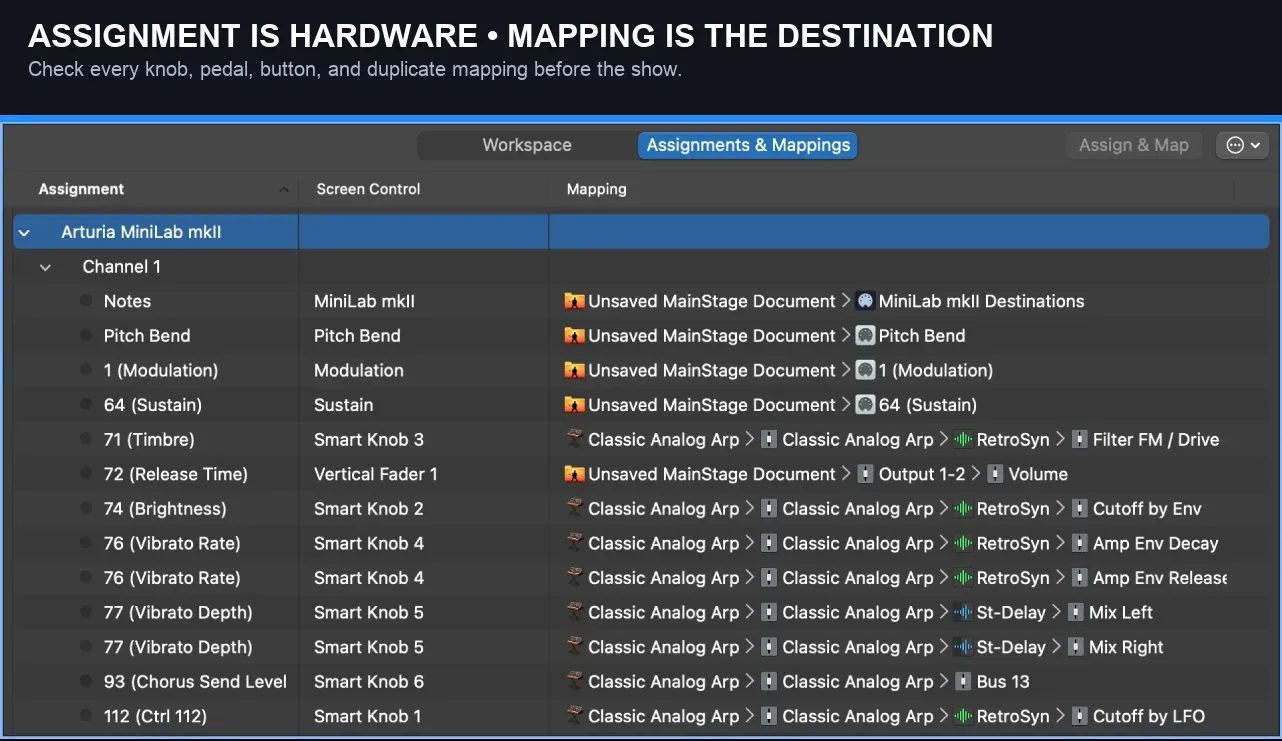Click the St-Delay plugin icon in Mix Left row
This screenshot has height=741, width=1282.
(x=963, y=612)
